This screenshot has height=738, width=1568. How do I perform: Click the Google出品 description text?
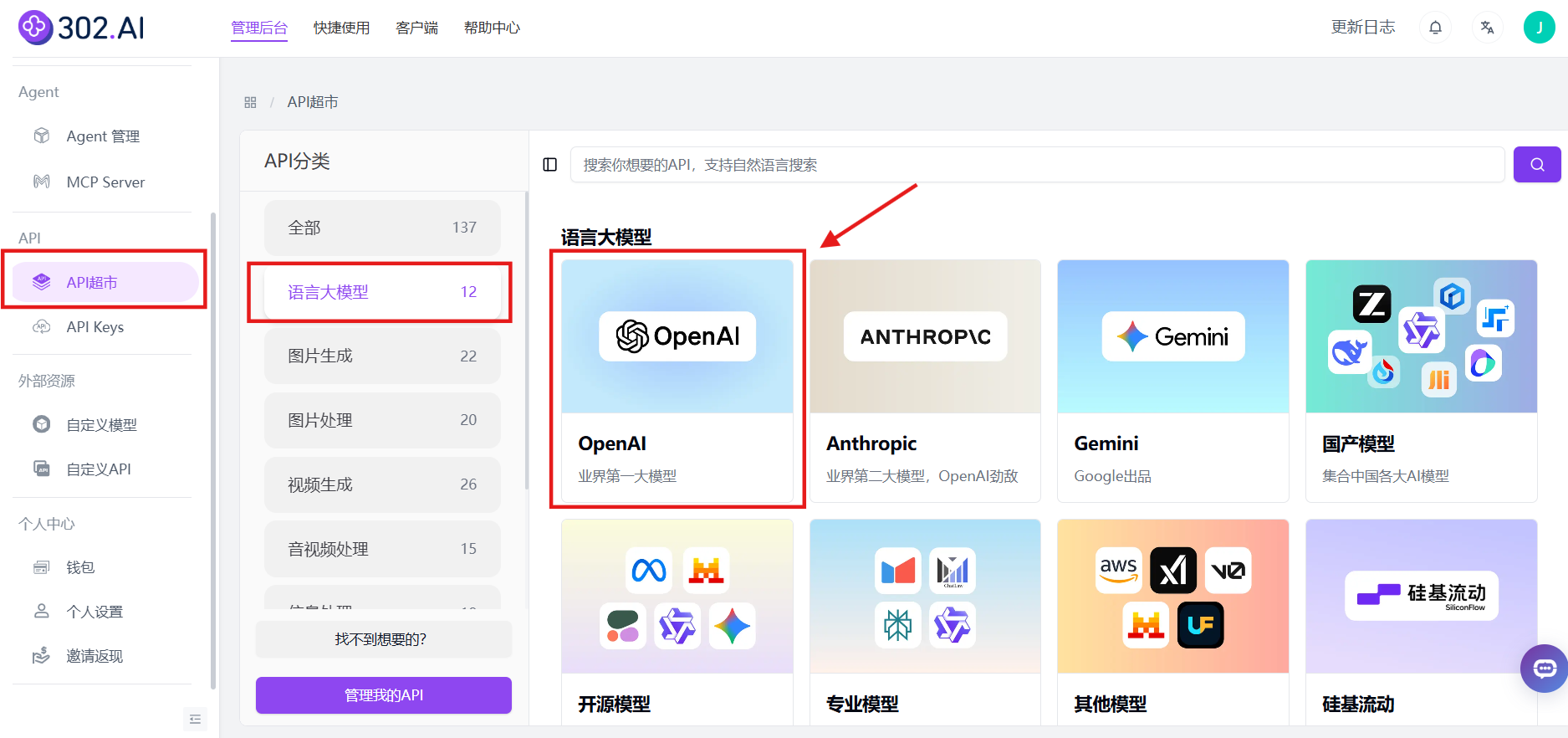1112,476
